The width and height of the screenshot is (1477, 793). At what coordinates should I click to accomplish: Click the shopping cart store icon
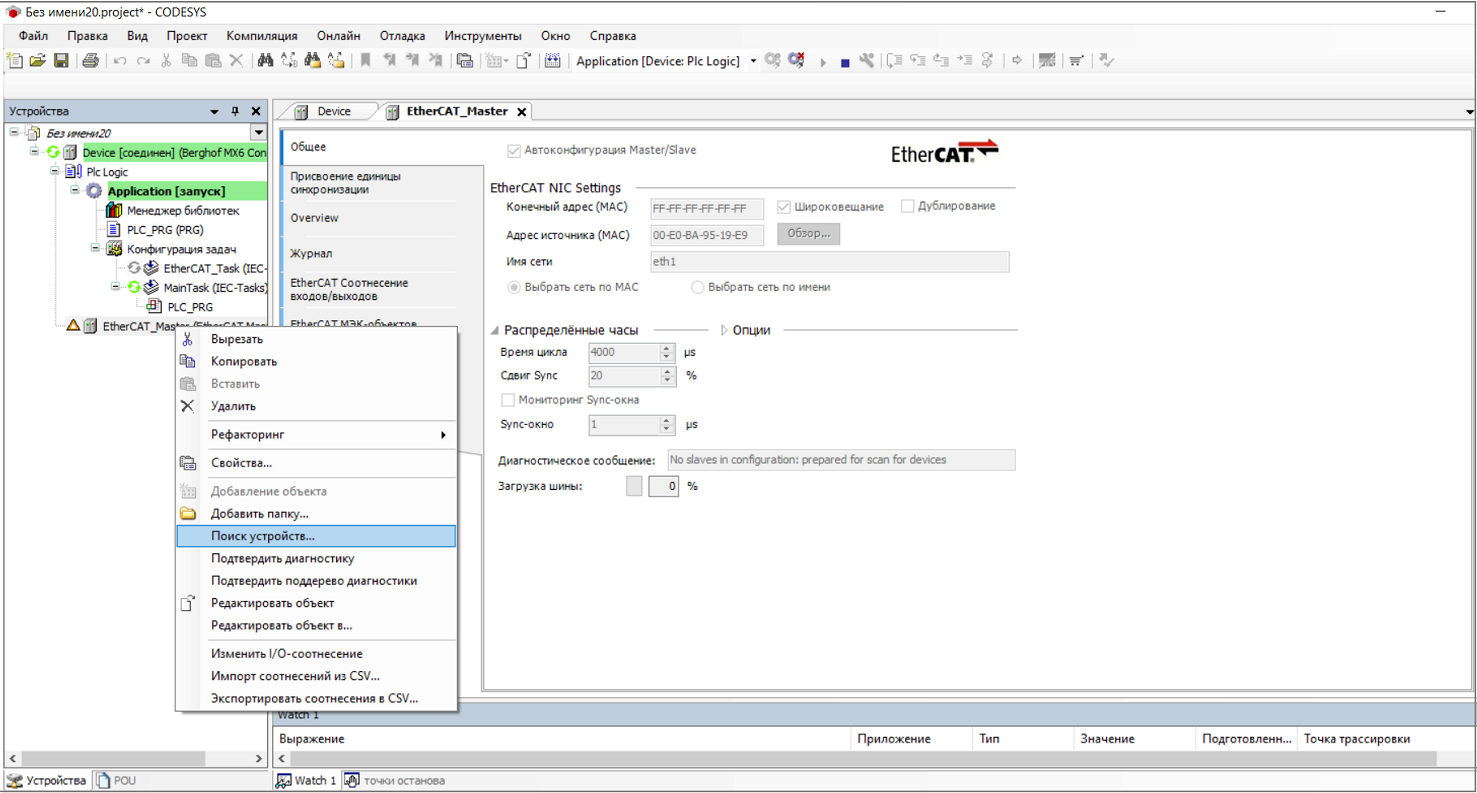1076,61
